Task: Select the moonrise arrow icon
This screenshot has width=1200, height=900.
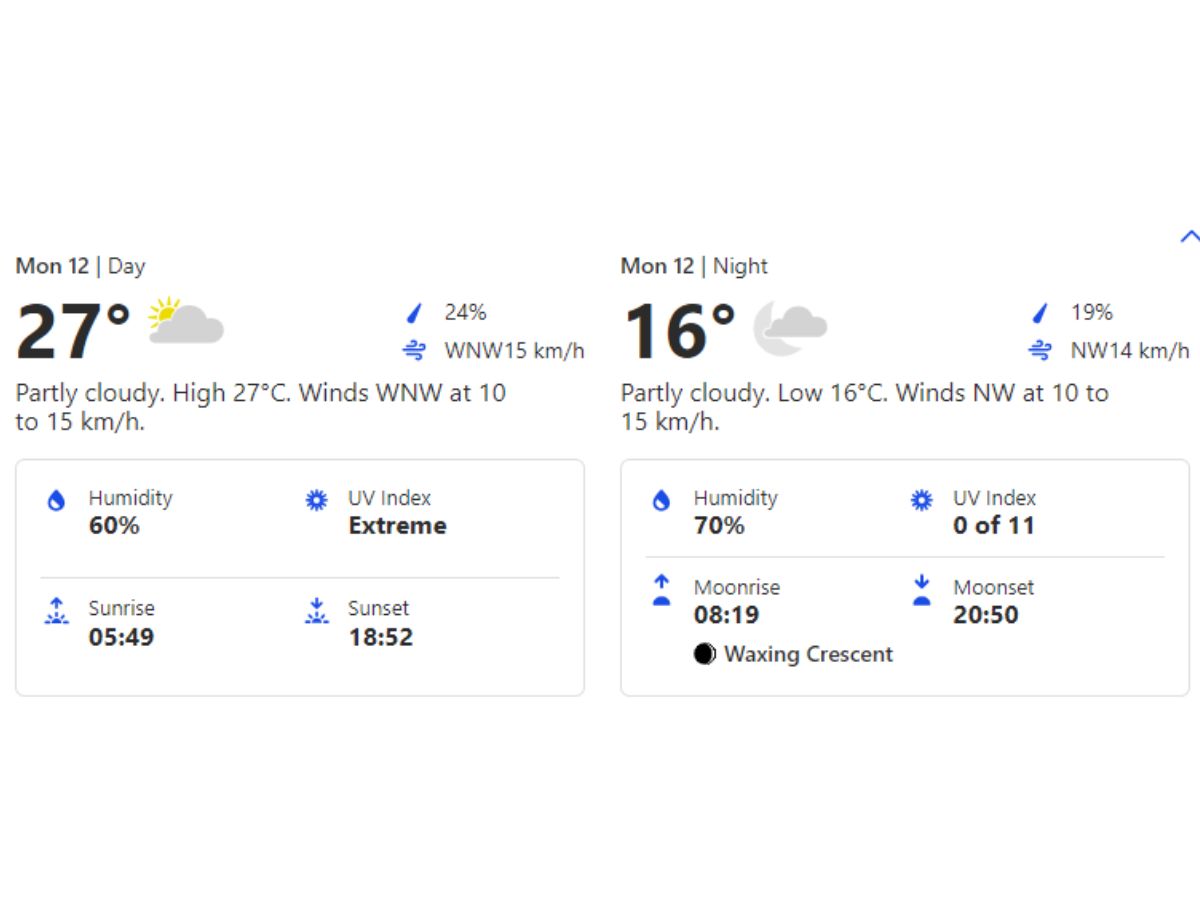Action: tap(661, 588)
